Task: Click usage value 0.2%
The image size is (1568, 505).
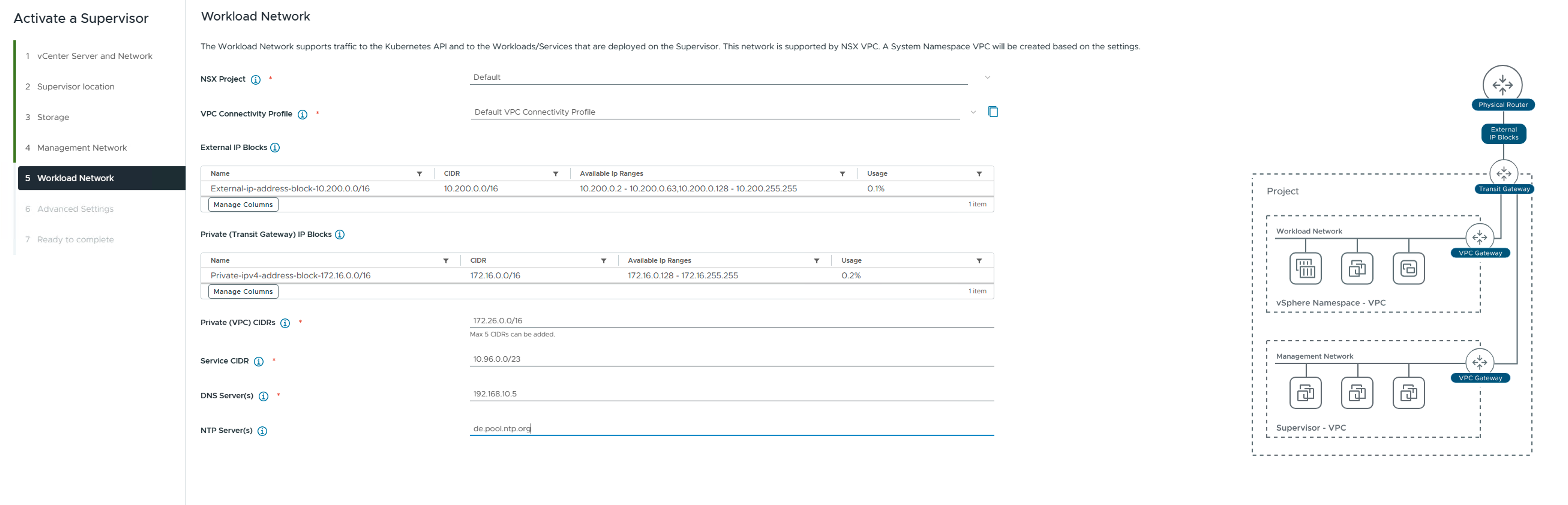Action: pyautogui.click(x=851, y=276)
